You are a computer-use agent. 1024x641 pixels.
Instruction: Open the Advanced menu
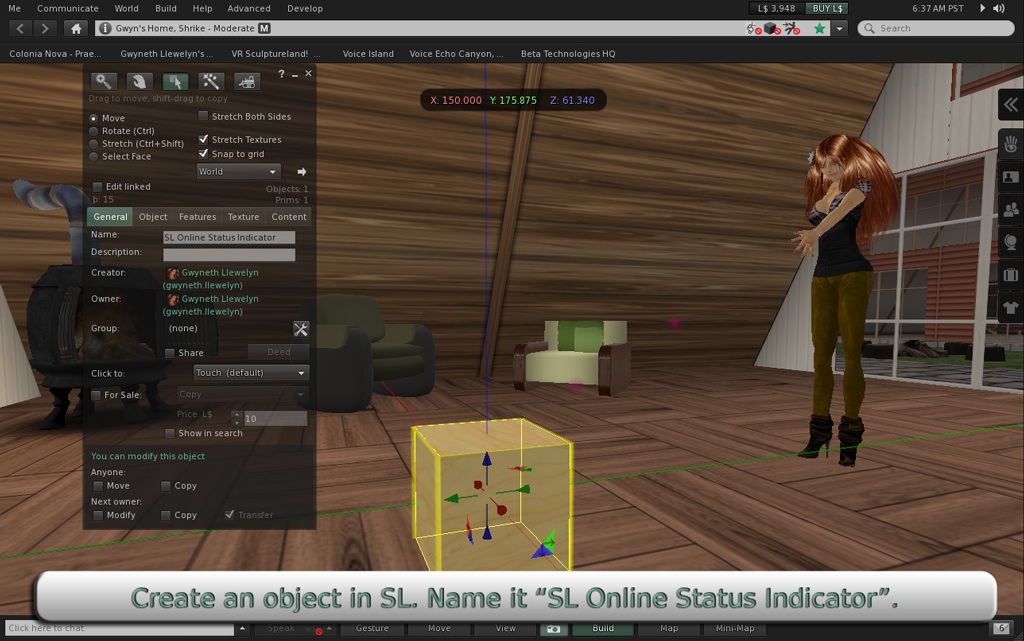point(249,8)
